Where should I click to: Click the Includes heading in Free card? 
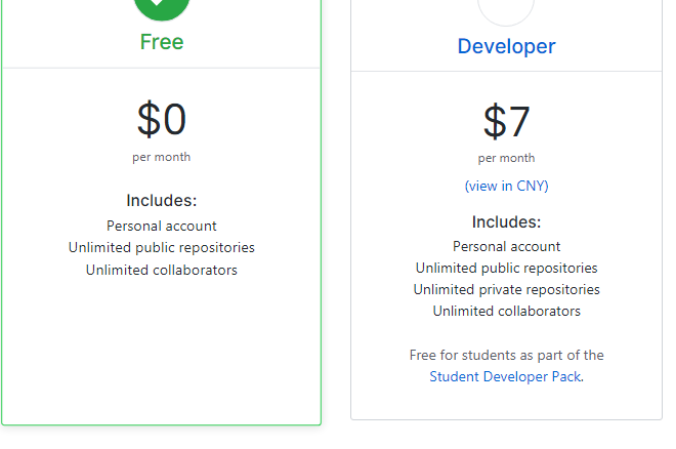[162, 201]
